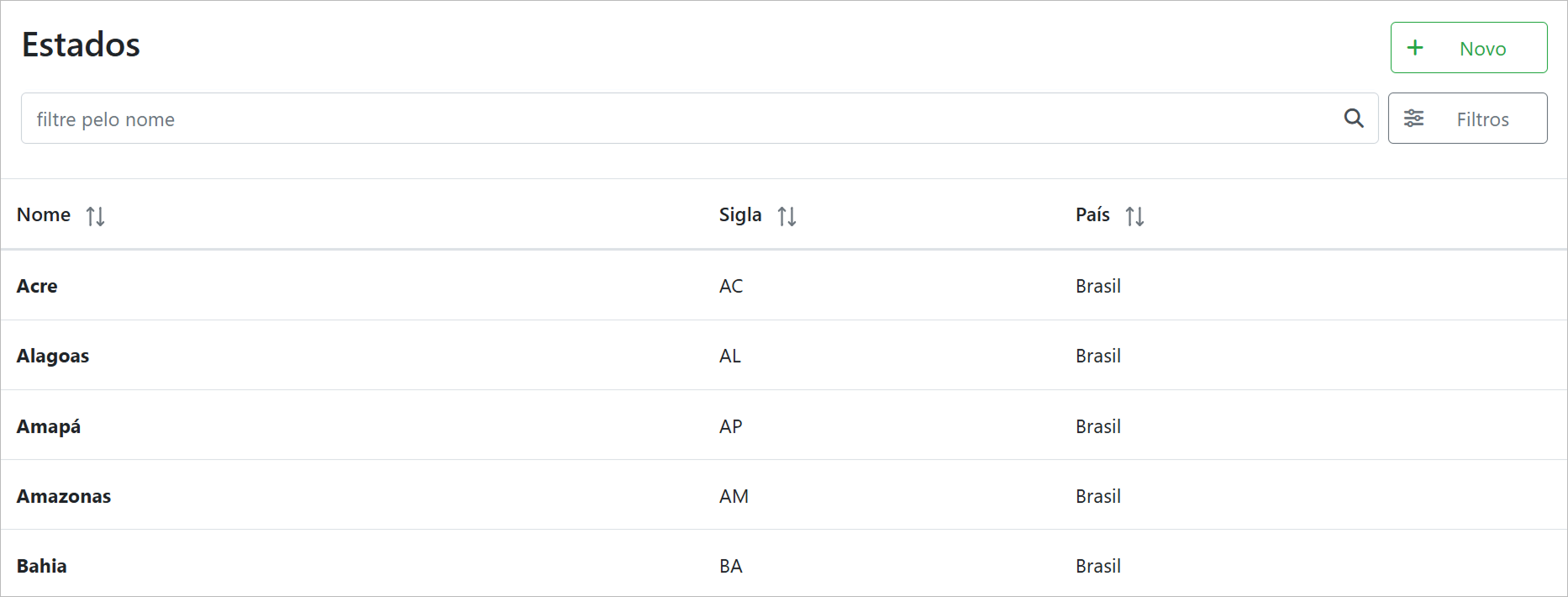Select the Amazonas state entry

point(64,496)
